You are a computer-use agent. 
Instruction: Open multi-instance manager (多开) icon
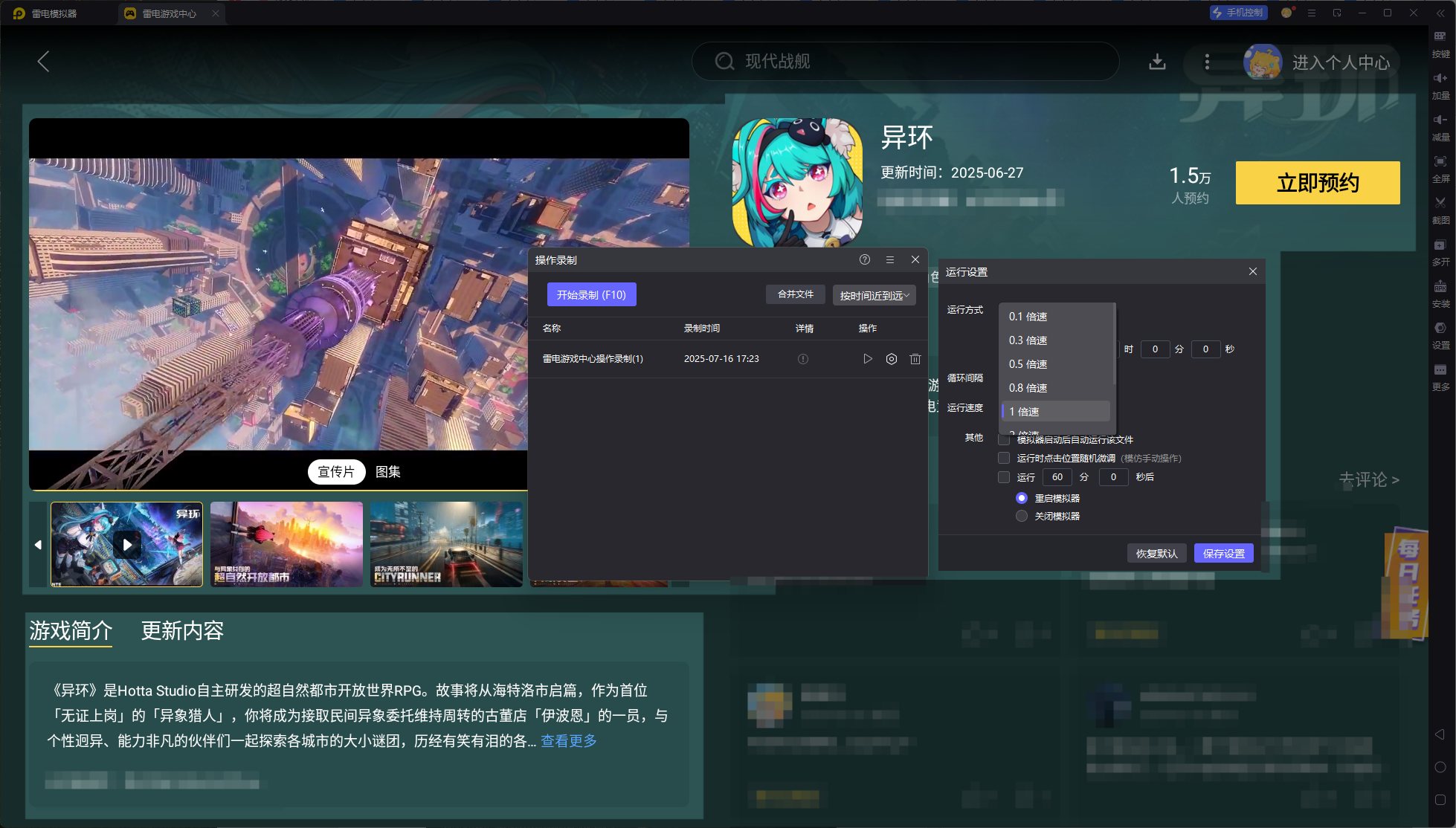[x=1440, y=253]
